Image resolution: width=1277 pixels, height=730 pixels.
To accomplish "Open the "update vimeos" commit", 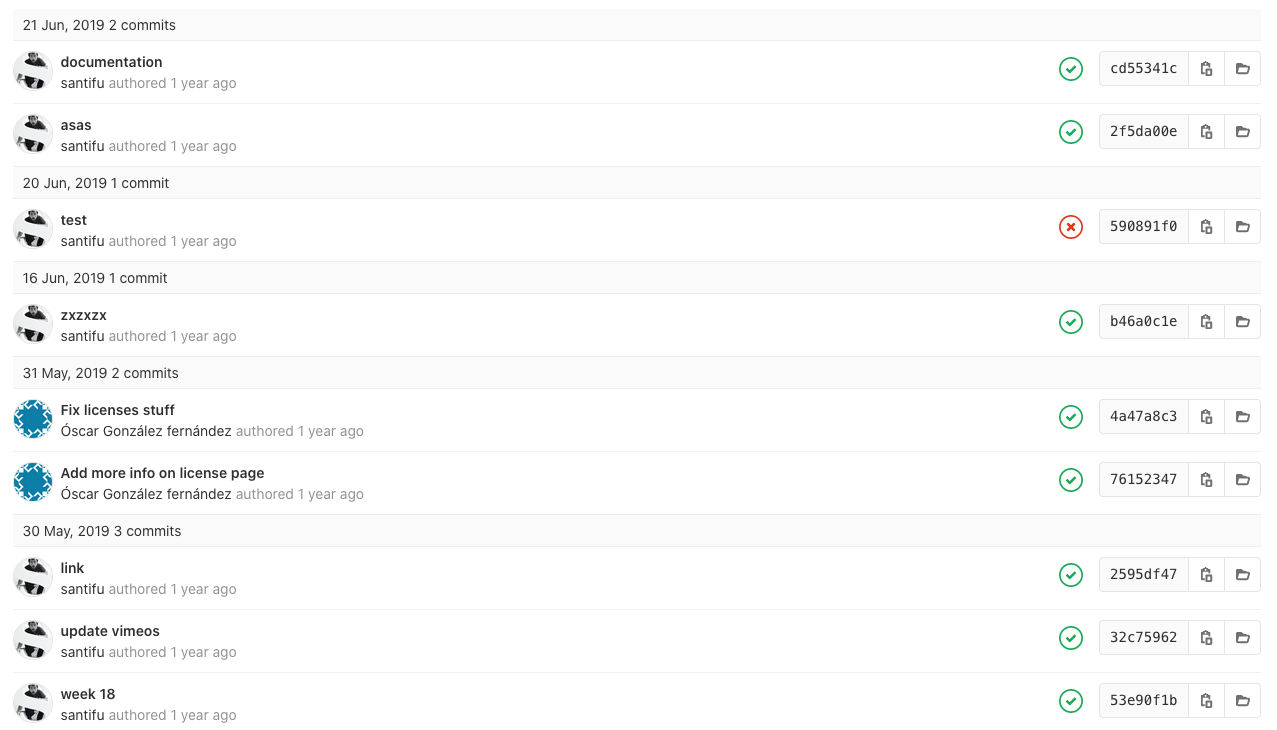I will [110, 631].
